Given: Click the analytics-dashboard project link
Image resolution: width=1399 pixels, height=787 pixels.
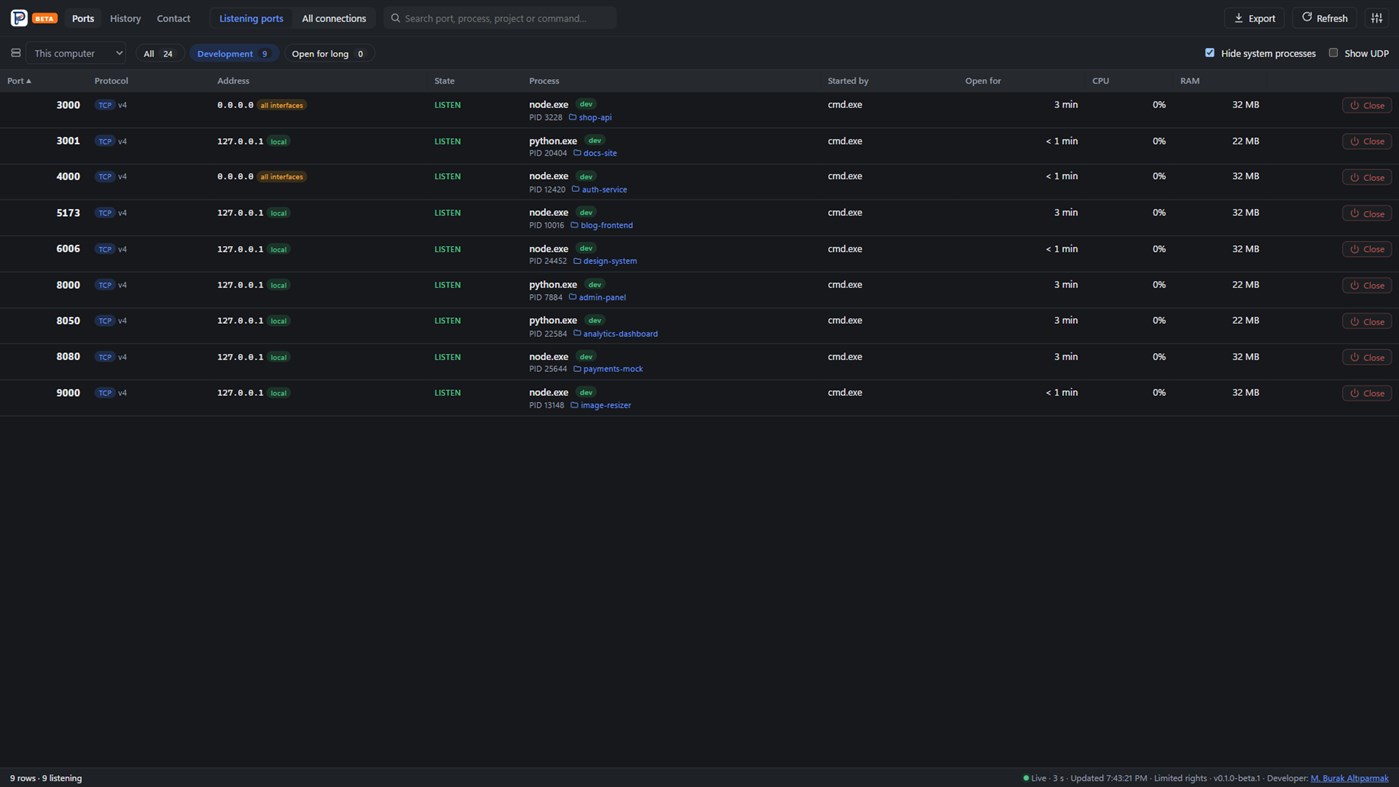Looking at the screenshot, I should pos(615,333).
